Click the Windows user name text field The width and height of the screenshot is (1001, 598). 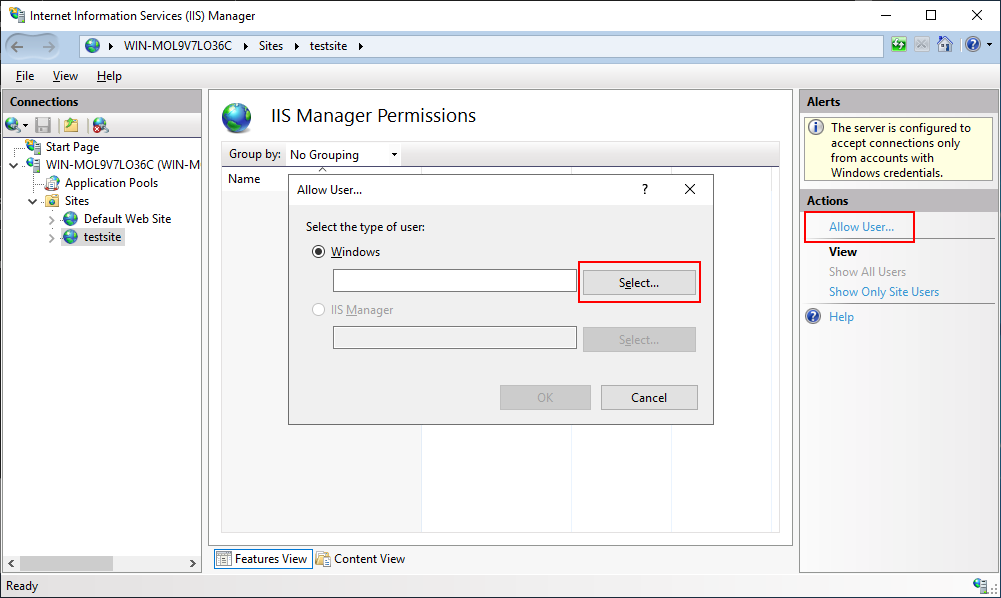(x=454, y=281)
